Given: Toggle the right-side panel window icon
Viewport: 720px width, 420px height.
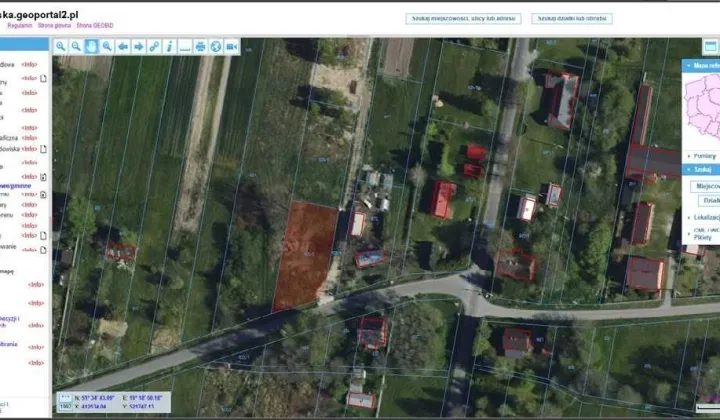Looking at the screenshot, I should [x=710, y=46].
